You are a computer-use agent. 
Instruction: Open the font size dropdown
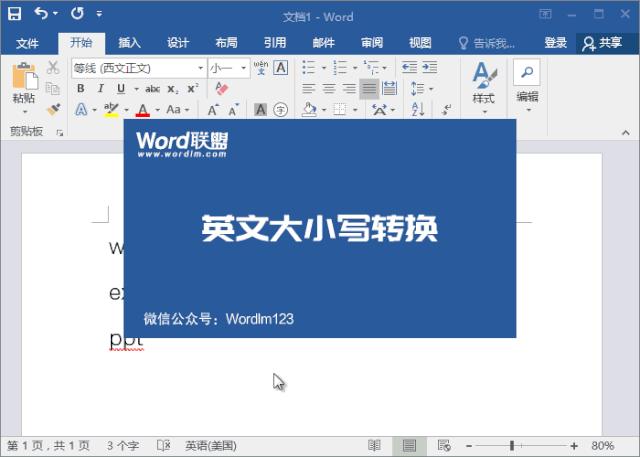coord(243,68)
